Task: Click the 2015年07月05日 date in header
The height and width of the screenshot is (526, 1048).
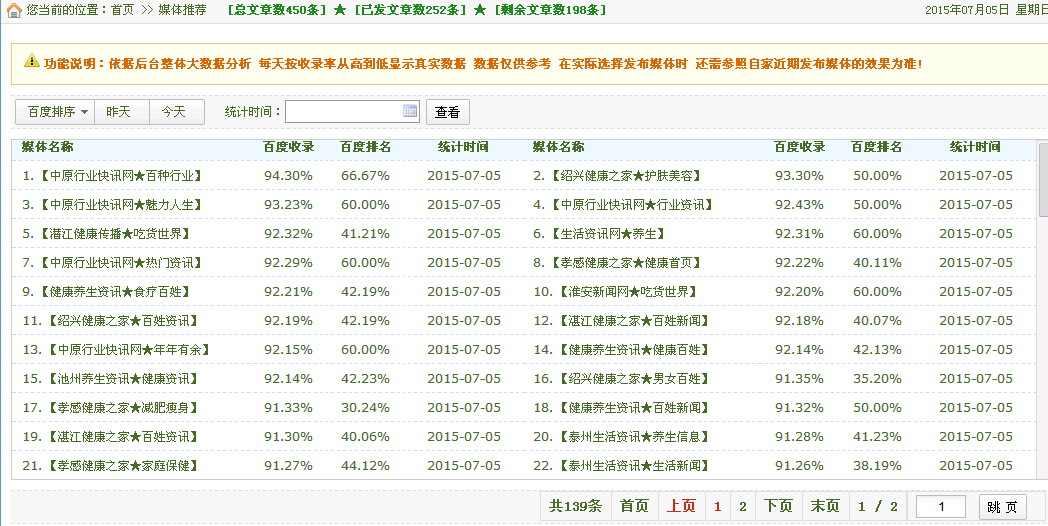Action: coord(966,10)
